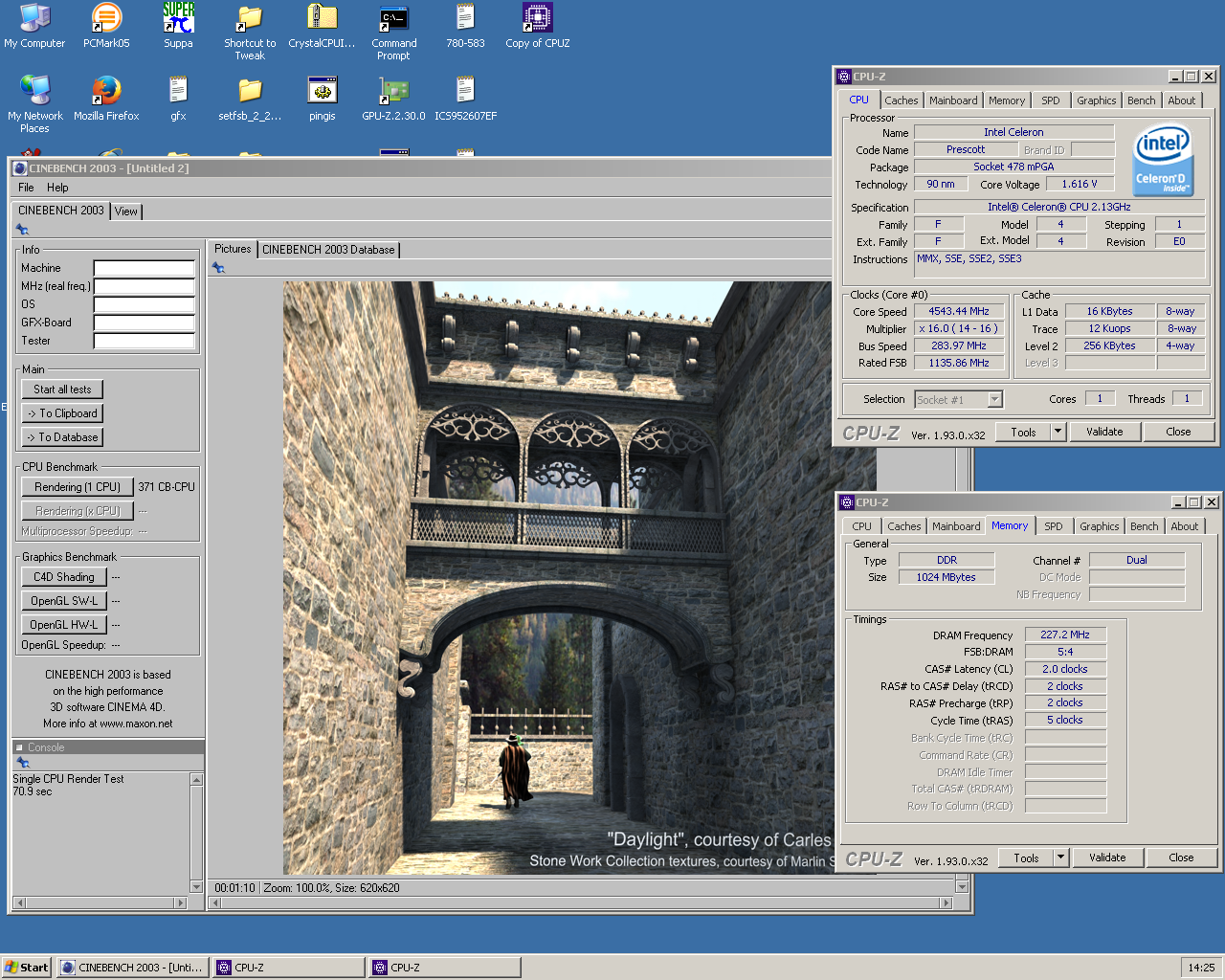Open Graphics tab in lower CPU-Z
Image resolution: width=1225 pixels, height=980 pixels.
pyautogui.click(x=1099, y=526)
